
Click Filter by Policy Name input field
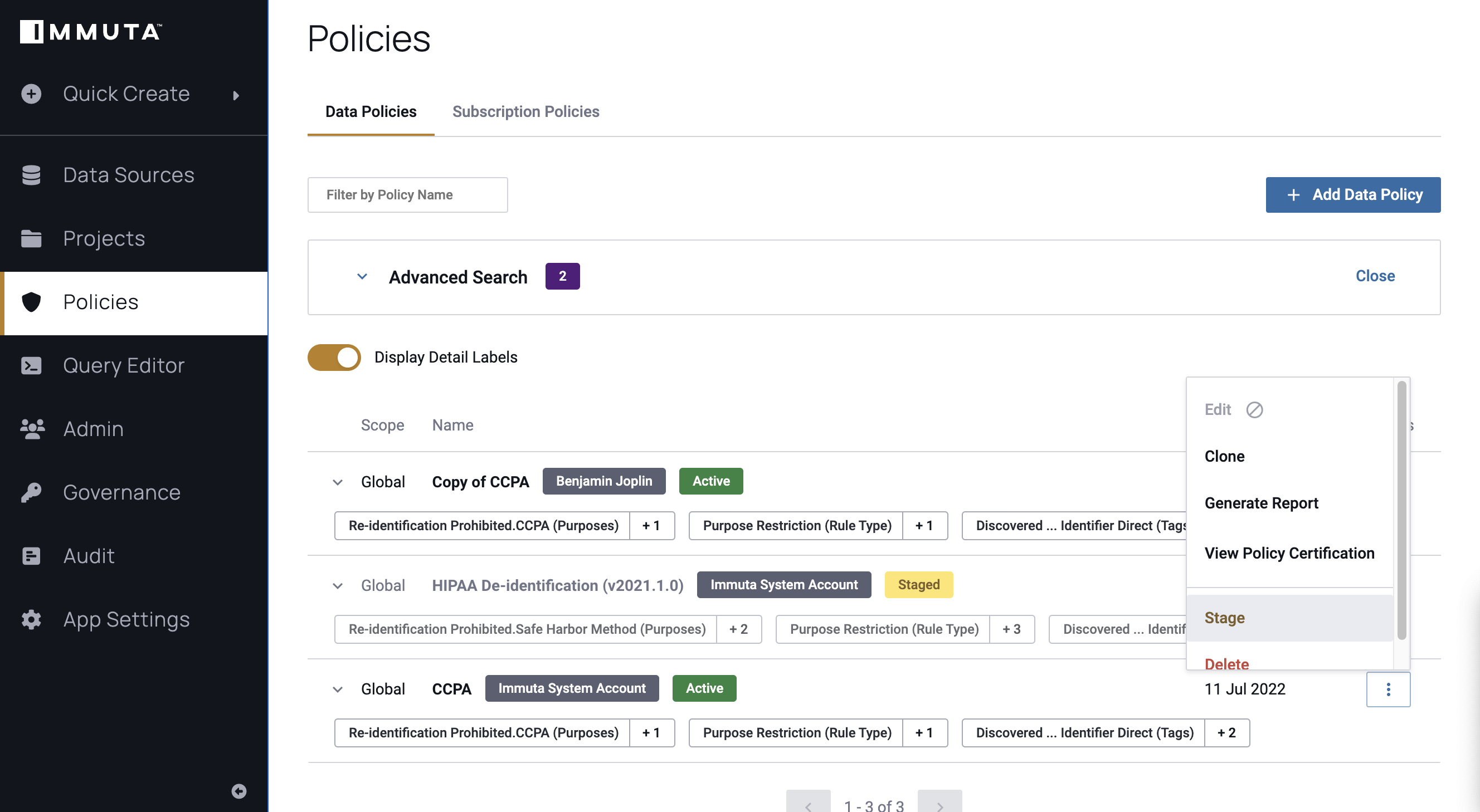408,194
